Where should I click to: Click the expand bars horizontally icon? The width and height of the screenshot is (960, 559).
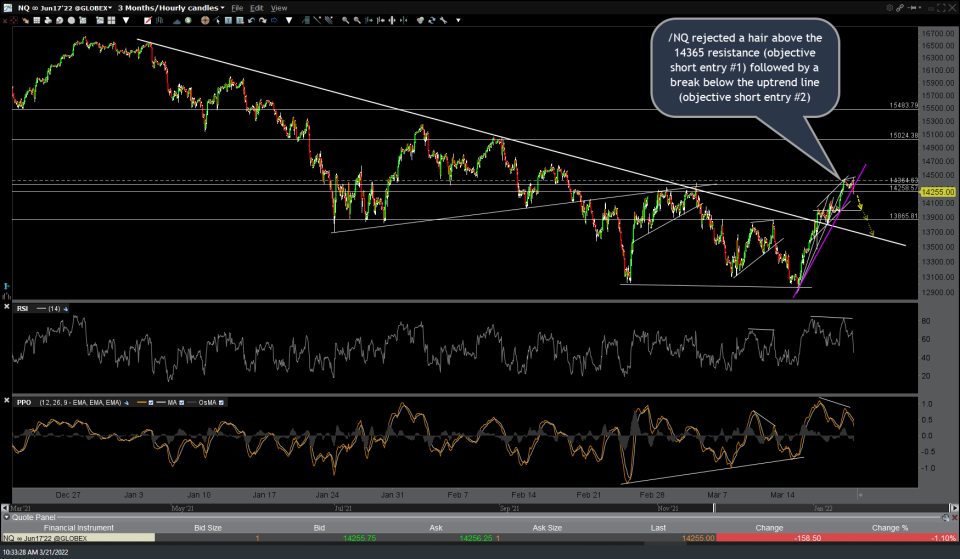pos(392,20)
